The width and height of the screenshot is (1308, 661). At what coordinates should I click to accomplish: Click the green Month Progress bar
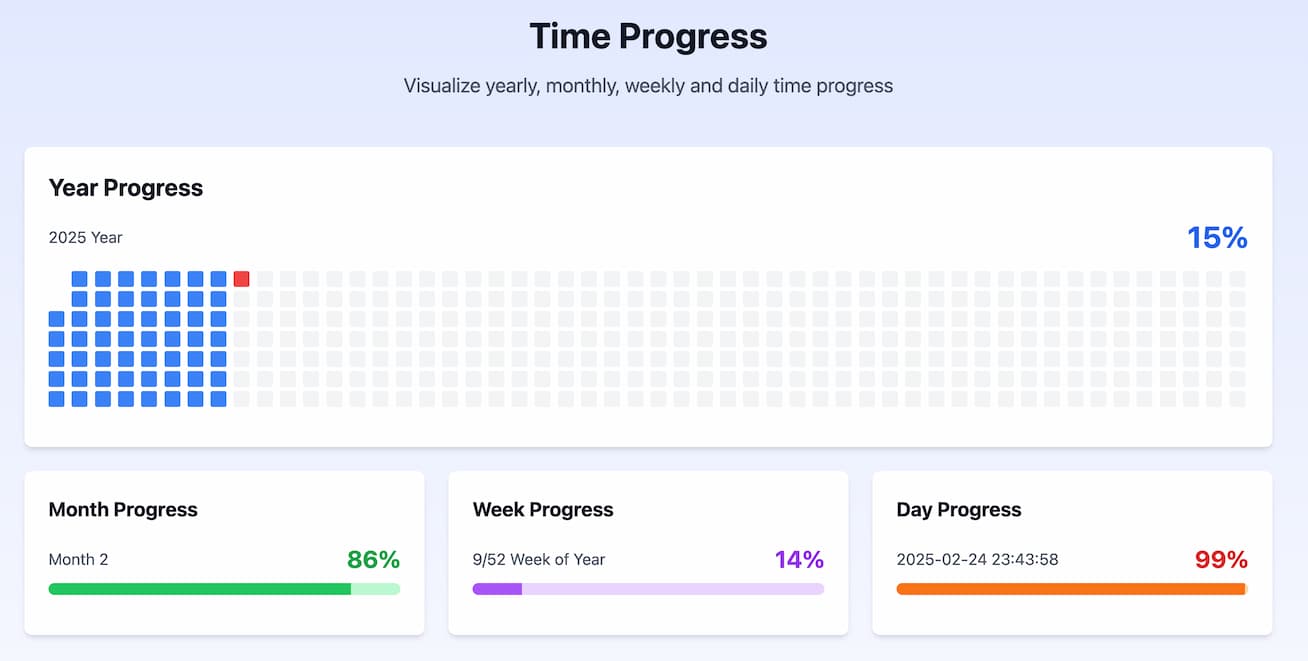click(x=200, y=589)
